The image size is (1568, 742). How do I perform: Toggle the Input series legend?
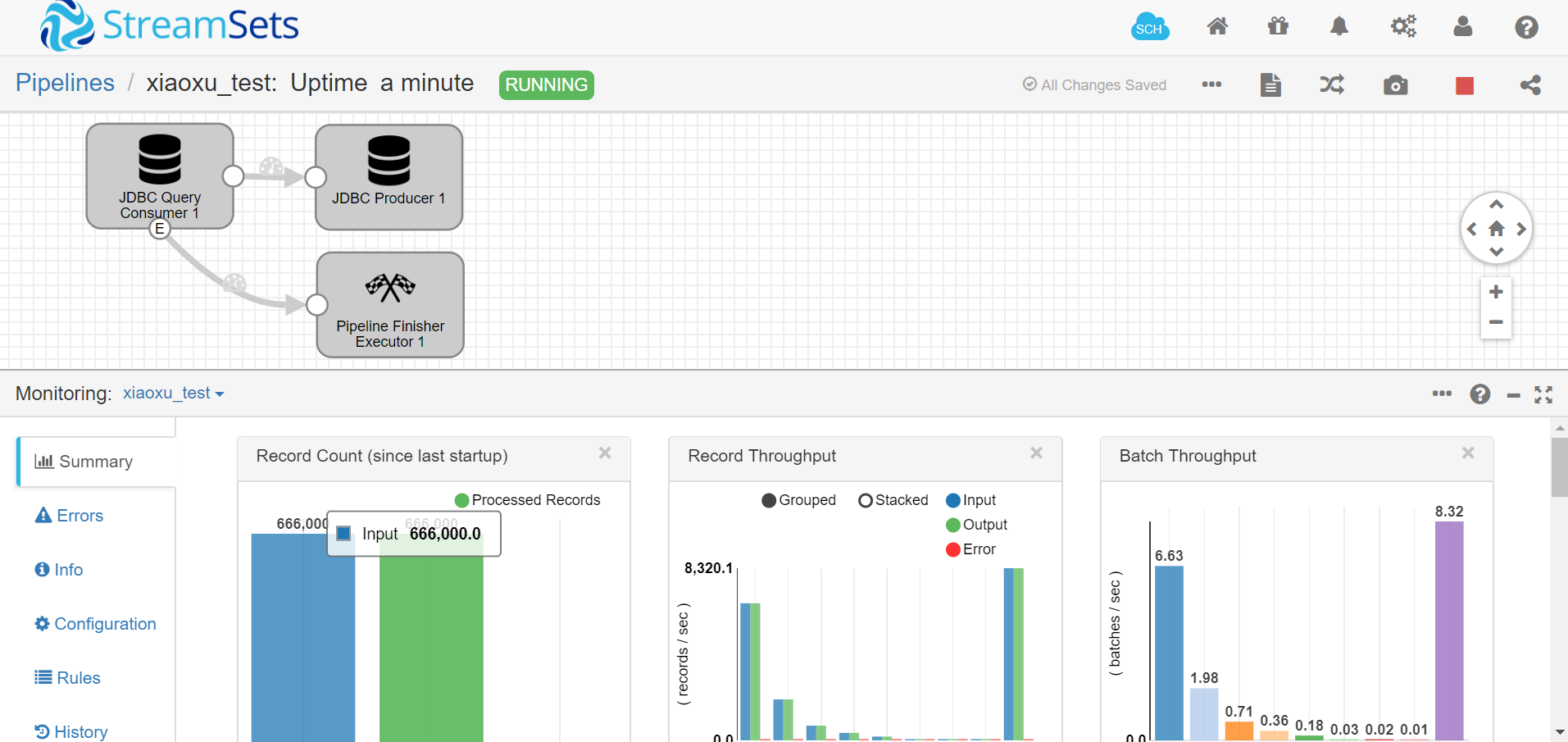971,500
